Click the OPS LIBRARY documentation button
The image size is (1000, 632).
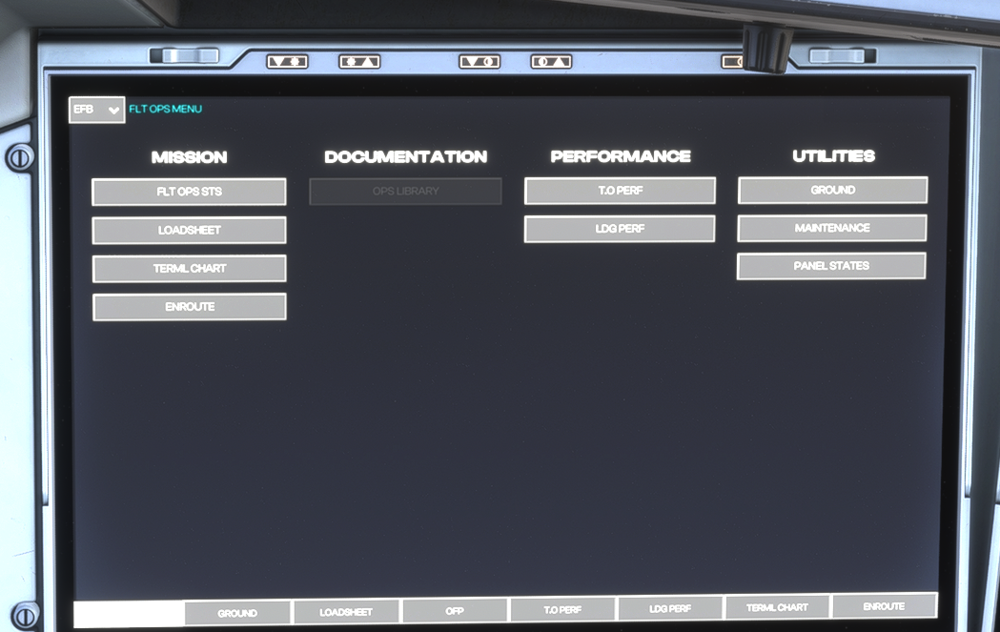coord(405,191)
